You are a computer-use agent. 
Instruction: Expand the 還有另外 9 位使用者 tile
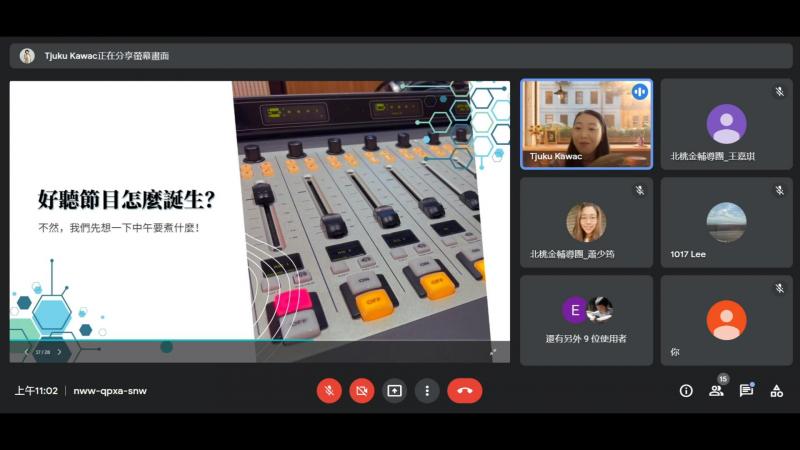[x=586, y=320]
